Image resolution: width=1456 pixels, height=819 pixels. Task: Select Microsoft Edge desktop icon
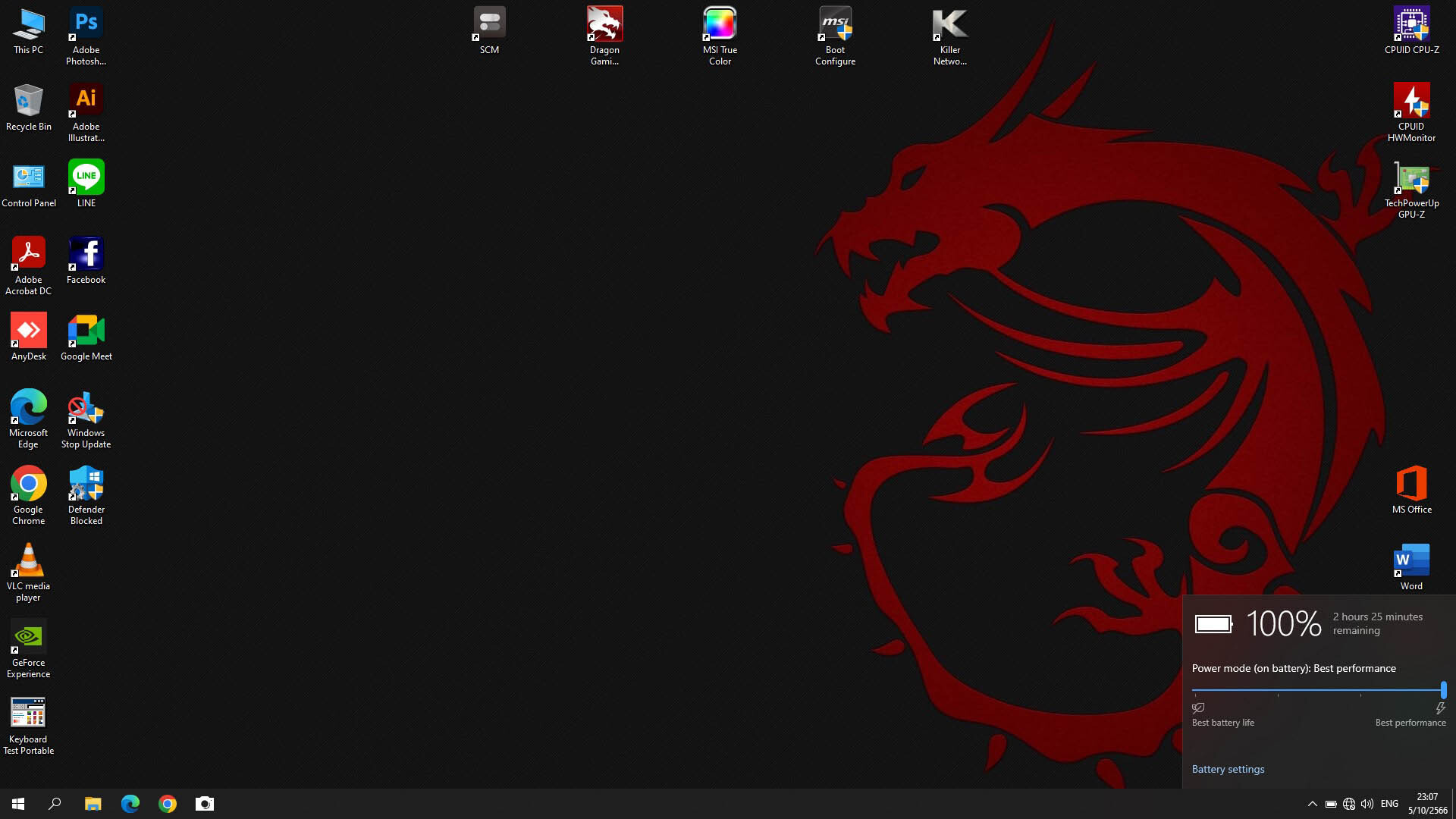coord(28,419)
